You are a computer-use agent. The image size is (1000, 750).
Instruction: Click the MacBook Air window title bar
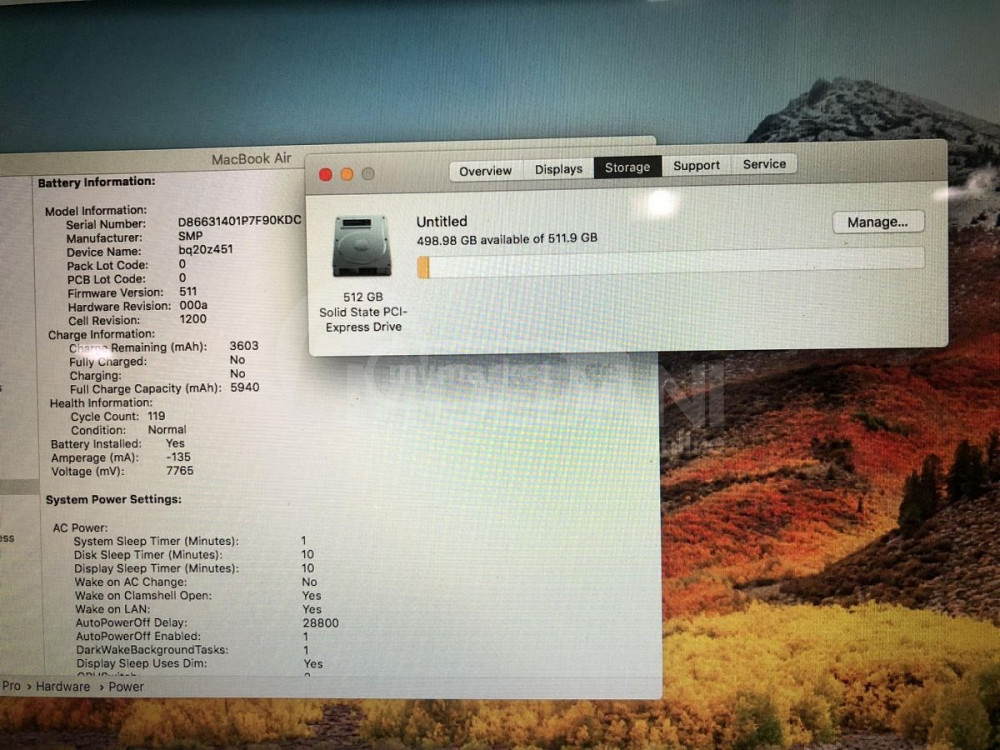point(251,159)
